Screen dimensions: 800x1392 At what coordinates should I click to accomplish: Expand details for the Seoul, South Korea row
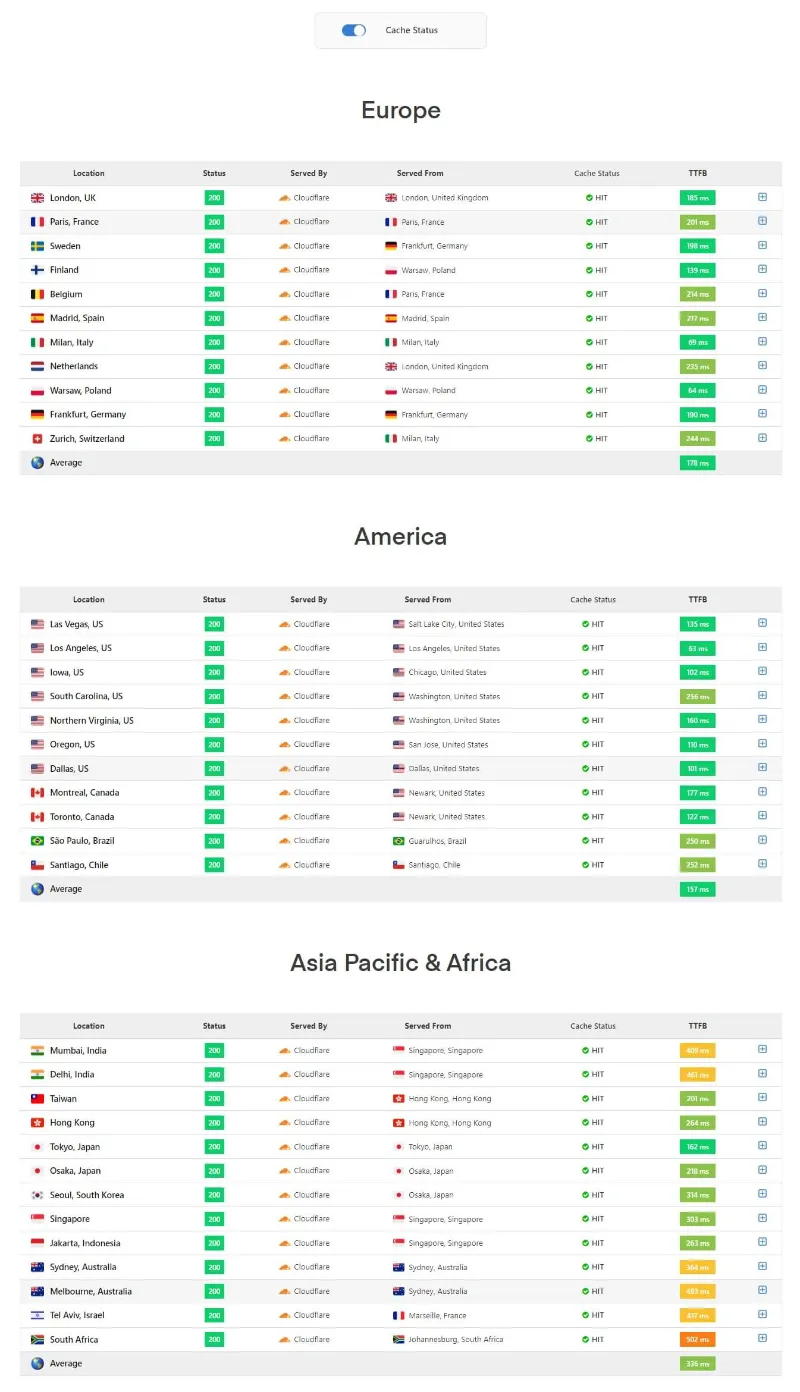[x=762, y=1194]
